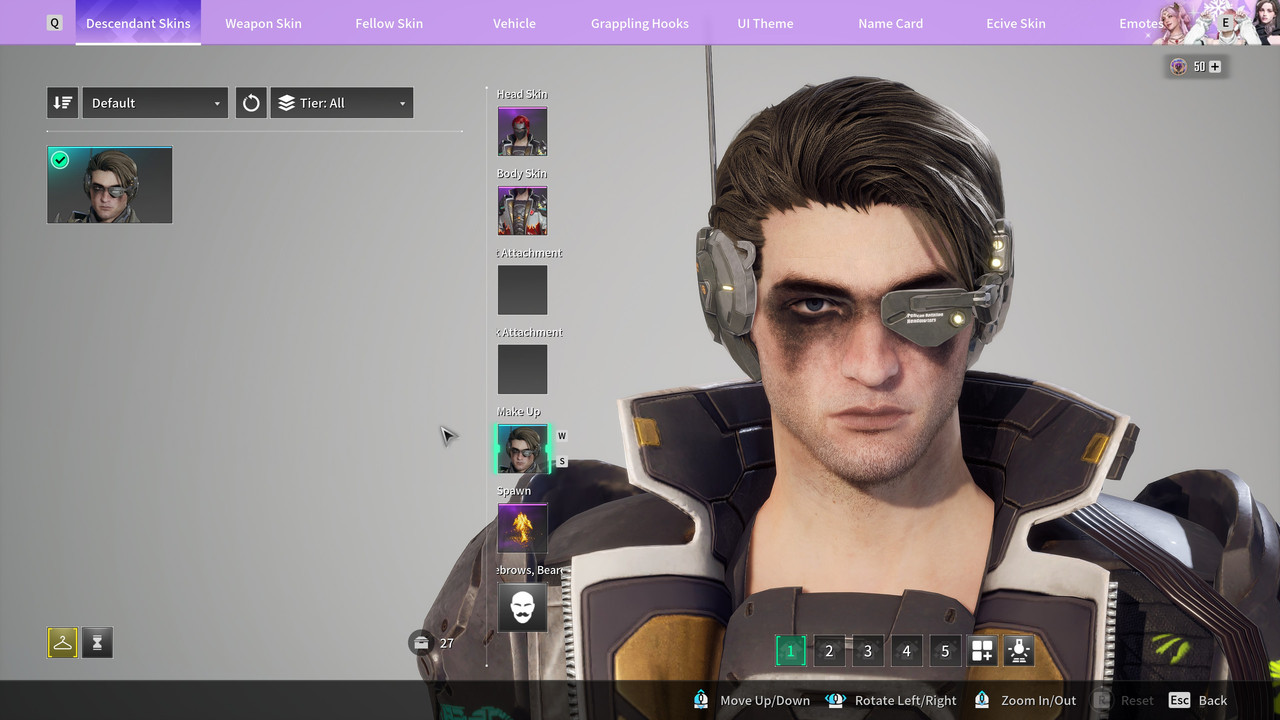Add currency using plus icon near 50
Screen dimensions: 1280x720
pyautogui.click(x=1215, y=67)
